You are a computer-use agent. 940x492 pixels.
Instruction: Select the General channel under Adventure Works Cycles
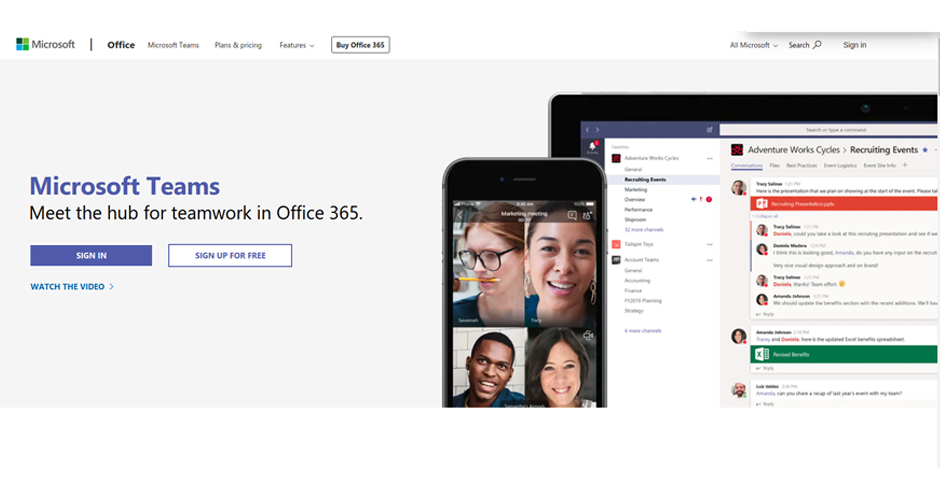point(633,170)
